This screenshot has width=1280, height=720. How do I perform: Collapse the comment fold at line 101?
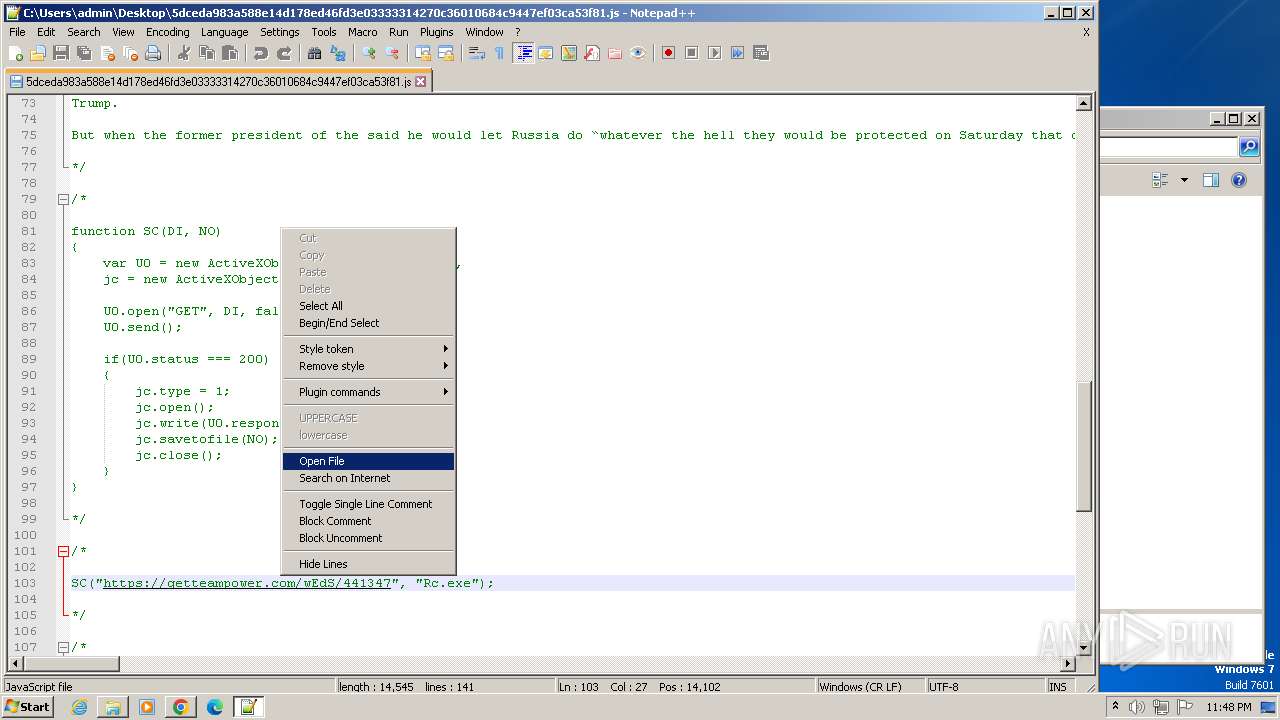coord(63,551)
